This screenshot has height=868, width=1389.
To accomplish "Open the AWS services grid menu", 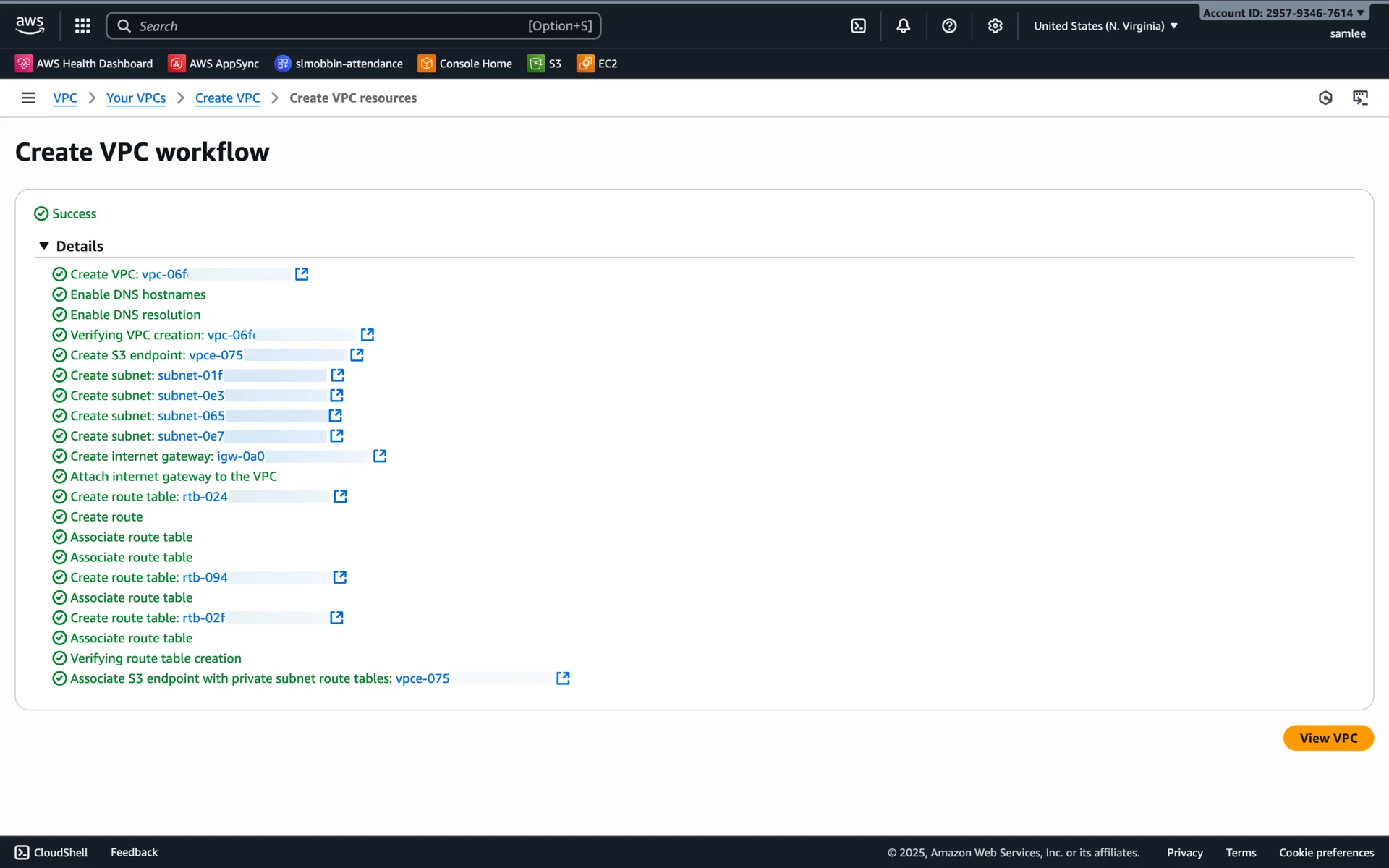I will (82, 26).
